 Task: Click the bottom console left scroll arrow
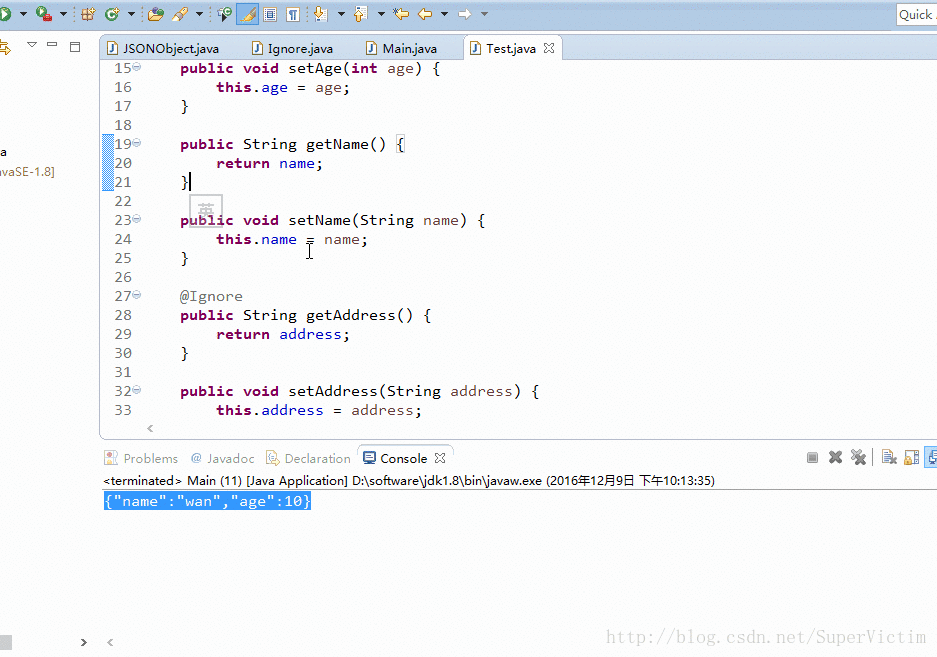(110, 642)
